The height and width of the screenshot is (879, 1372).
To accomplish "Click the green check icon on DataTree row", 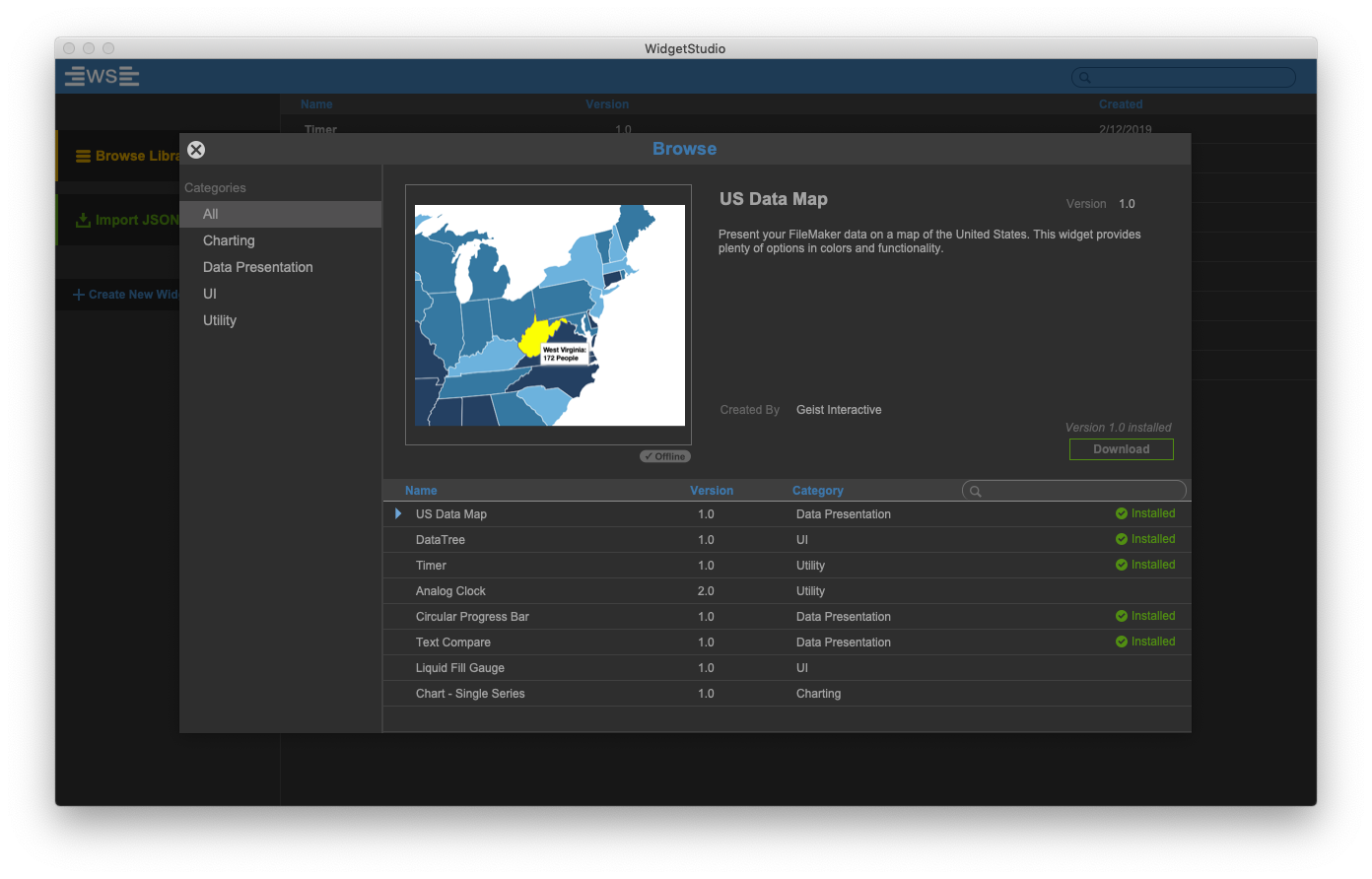I will tap(1122, 539).
